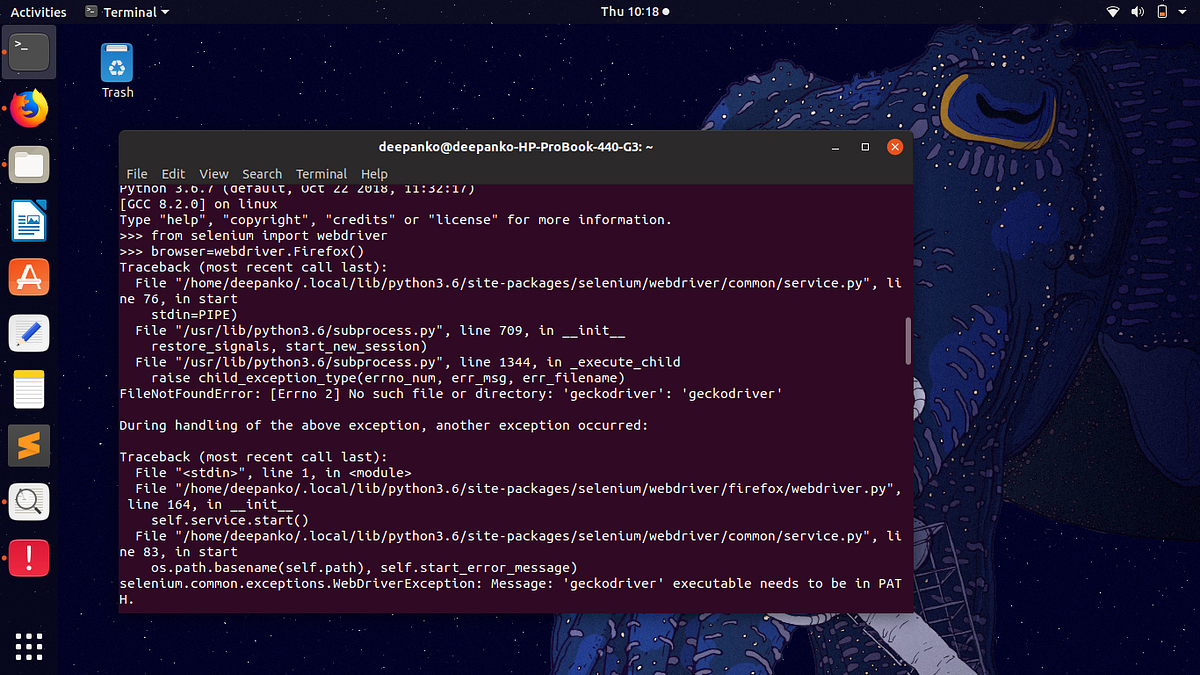Launch LibreOffice Writer from the dock

(x=28, y=220)
